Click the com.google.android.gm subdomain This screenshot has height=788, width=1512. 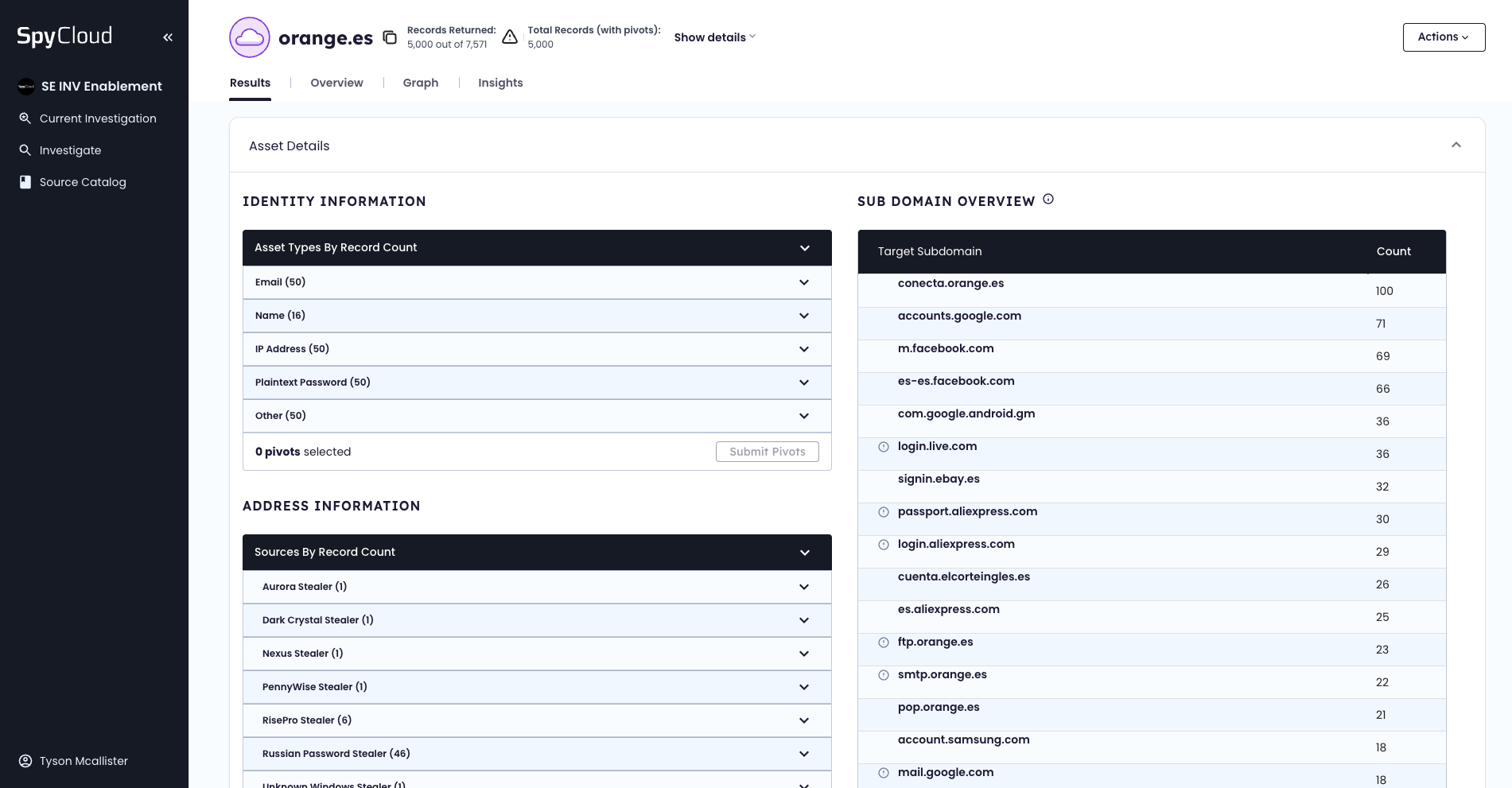click(x=966, y=413)
